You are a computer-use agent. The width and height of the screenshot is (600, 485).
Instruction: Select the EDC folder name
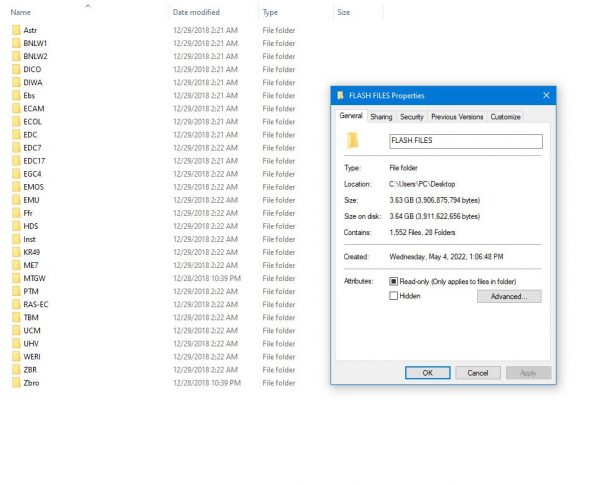tap(30, 135)
